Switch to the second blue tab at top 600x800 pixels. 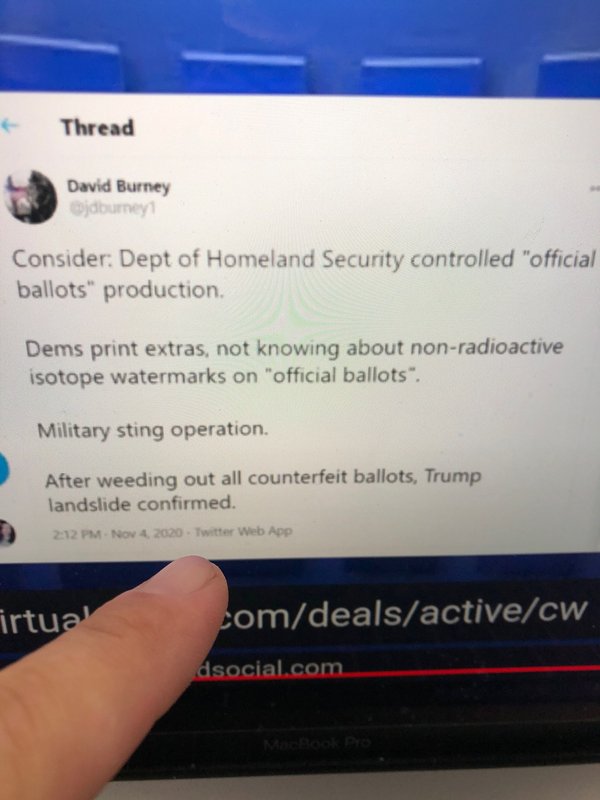(x=244, y=72)
